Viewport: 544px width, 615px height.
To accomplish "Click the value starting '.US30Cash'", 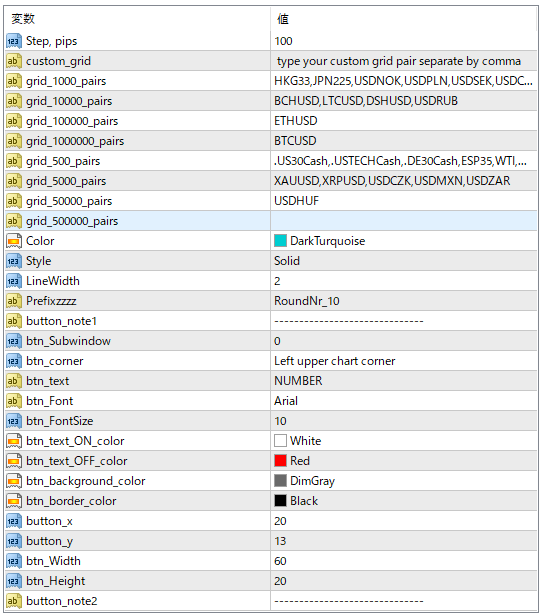I will coord(400,161).
